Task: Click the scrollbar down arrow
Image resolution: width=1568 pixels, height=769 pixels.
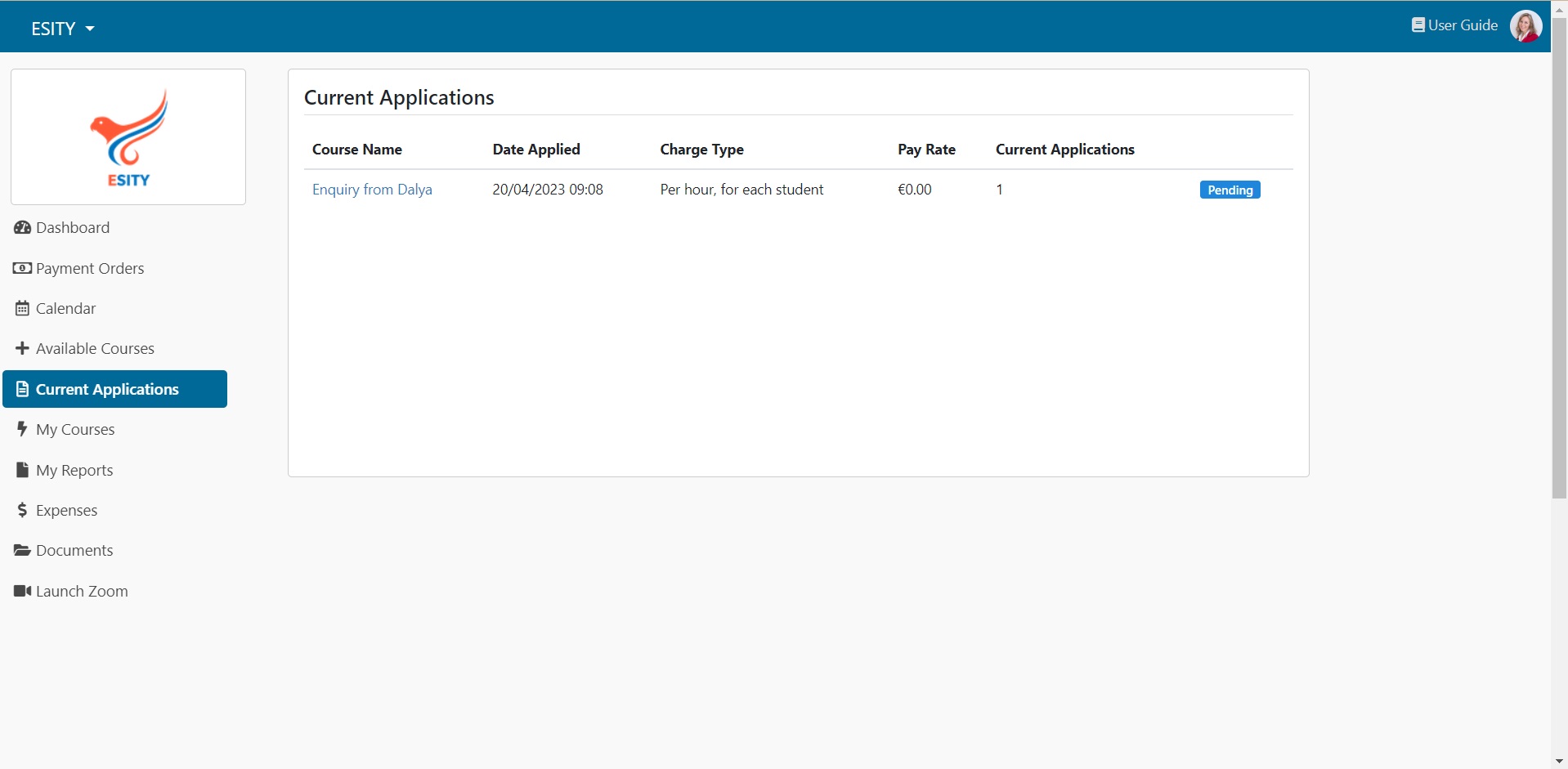Action: coord(1559,761)
